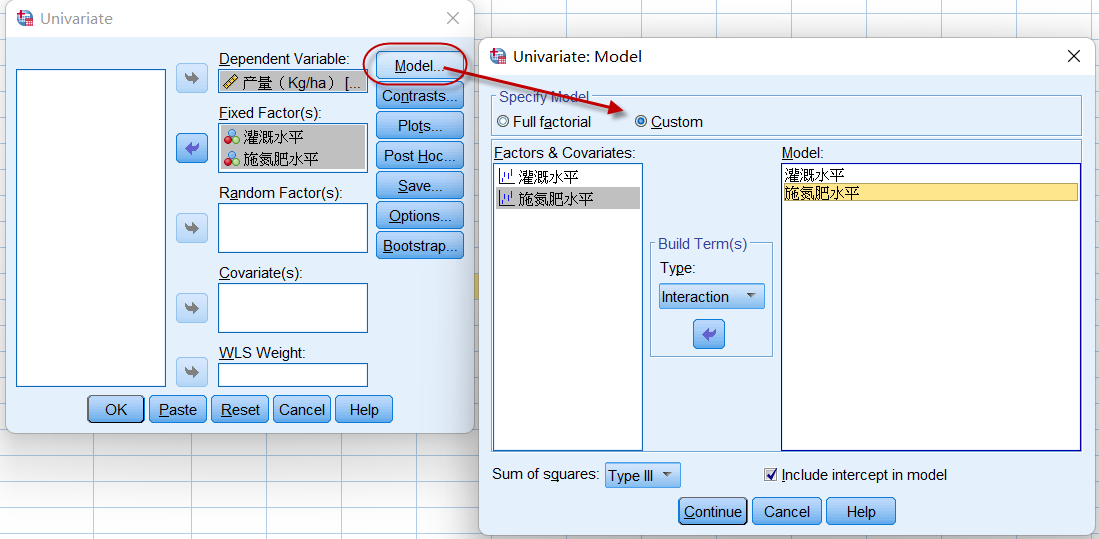Open the Sum of squares Type III dropdown
This screenshot has height=539, width=1099.
(x=642, y=475)
